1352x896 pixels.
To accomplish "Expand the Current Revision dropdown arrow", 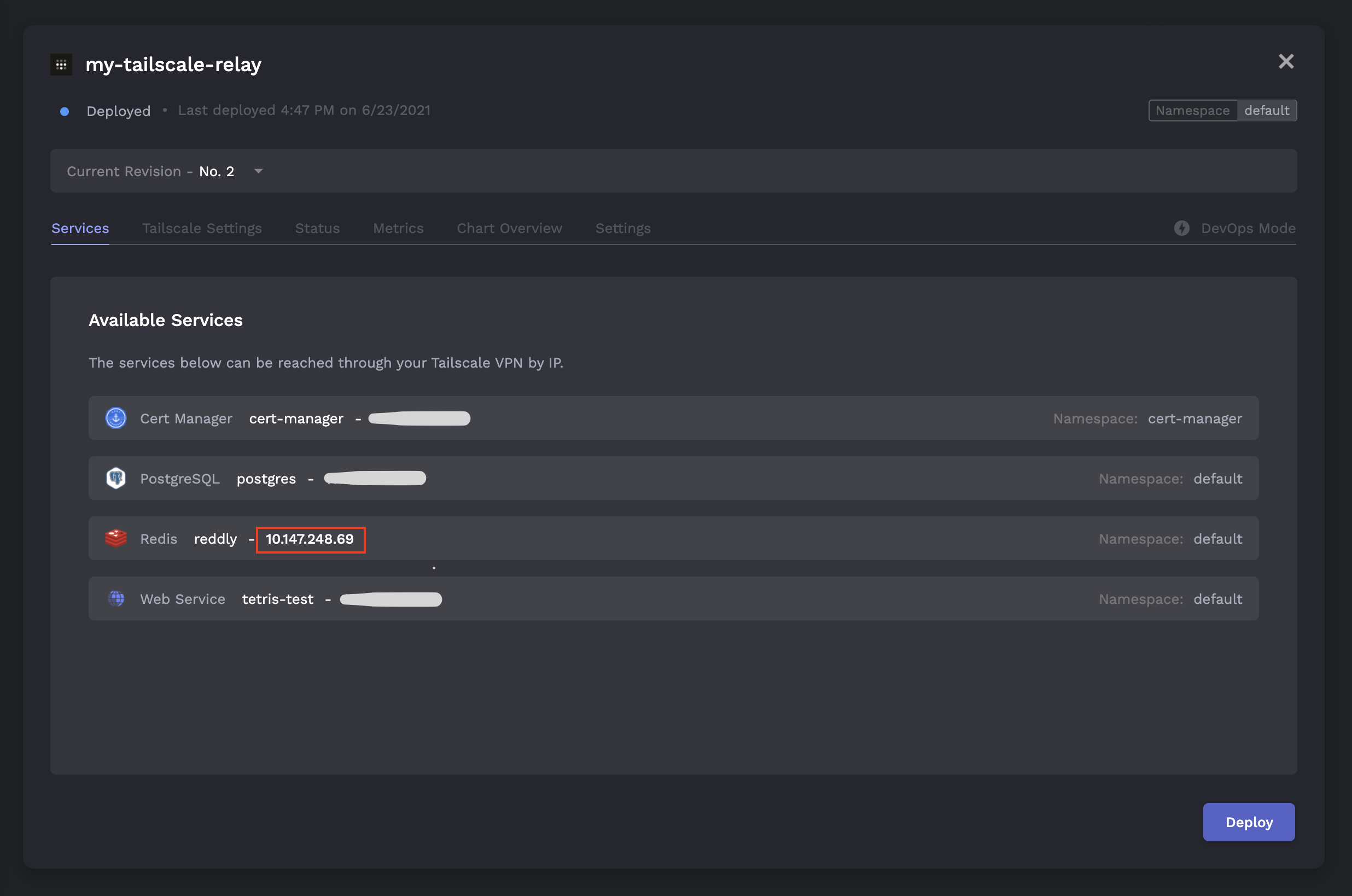I will click(258, 171).
